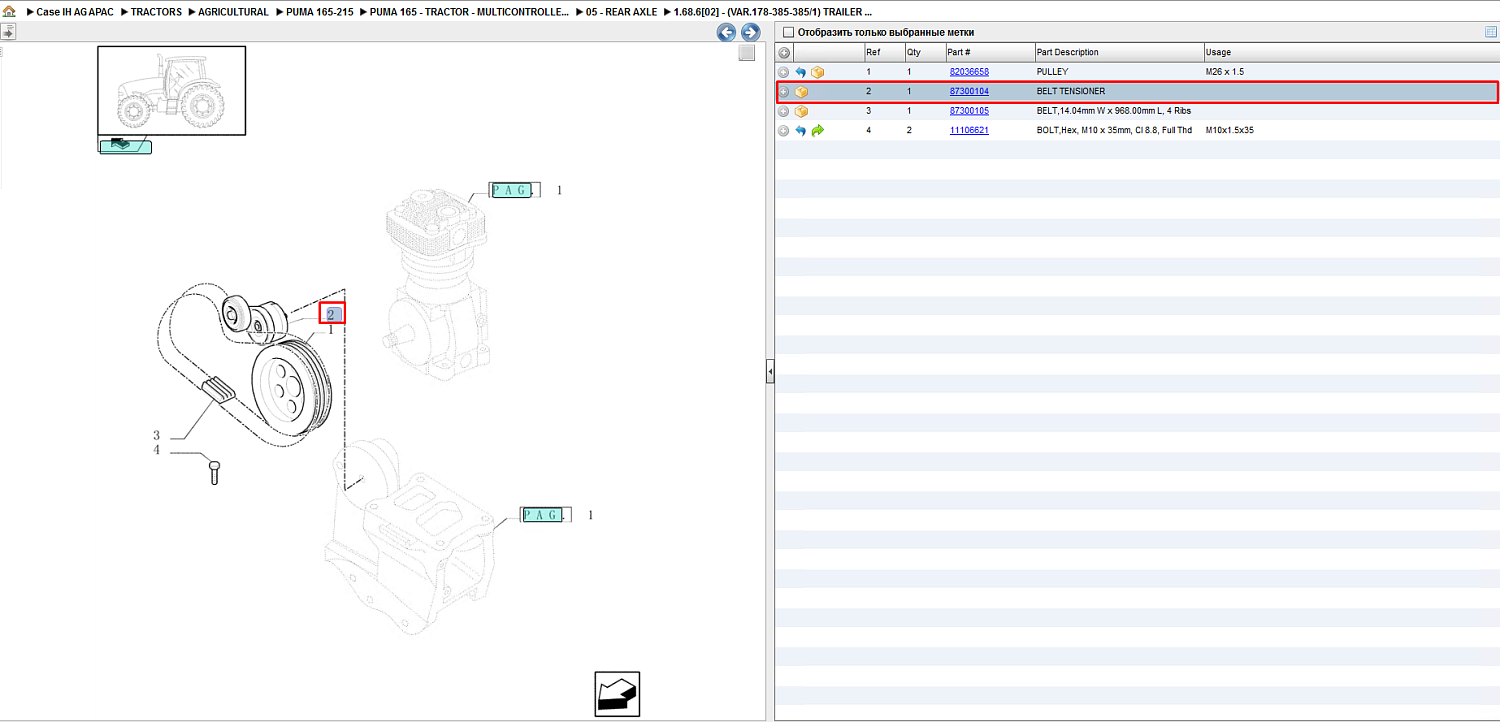This screenshot has width=1500, height=722.
Task: Open 'AGRICULTURAL' breadcrumb
Action: (x=233, y=12)
